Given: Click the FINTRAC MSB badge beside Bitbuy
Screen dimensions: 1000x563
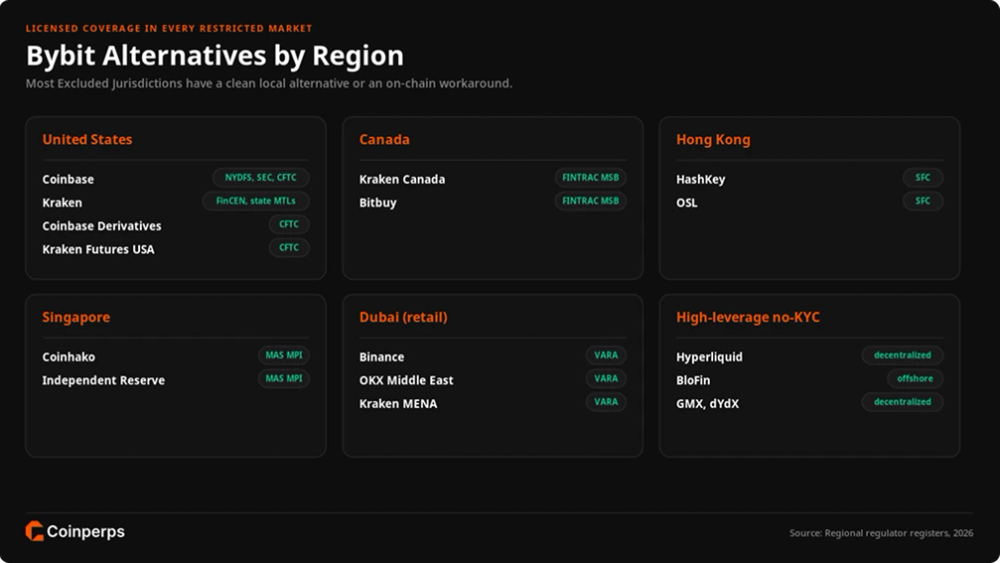Looking at the screenshot, I should (x=591, y=201).
